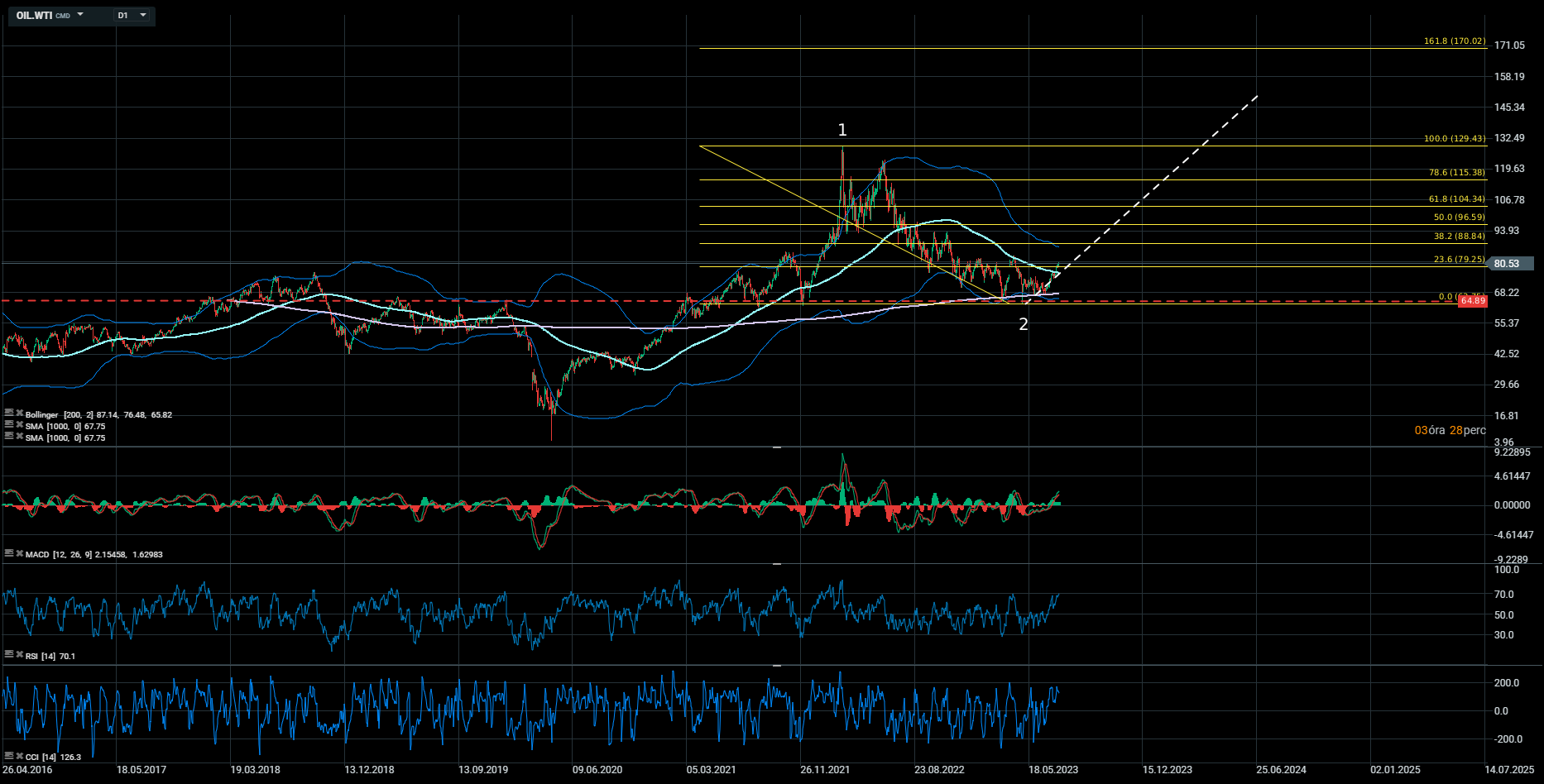The height and width of the screenshot is (784, 1544).
Task: Click the OIL.WTI instrument name
Action: [35, 15]
